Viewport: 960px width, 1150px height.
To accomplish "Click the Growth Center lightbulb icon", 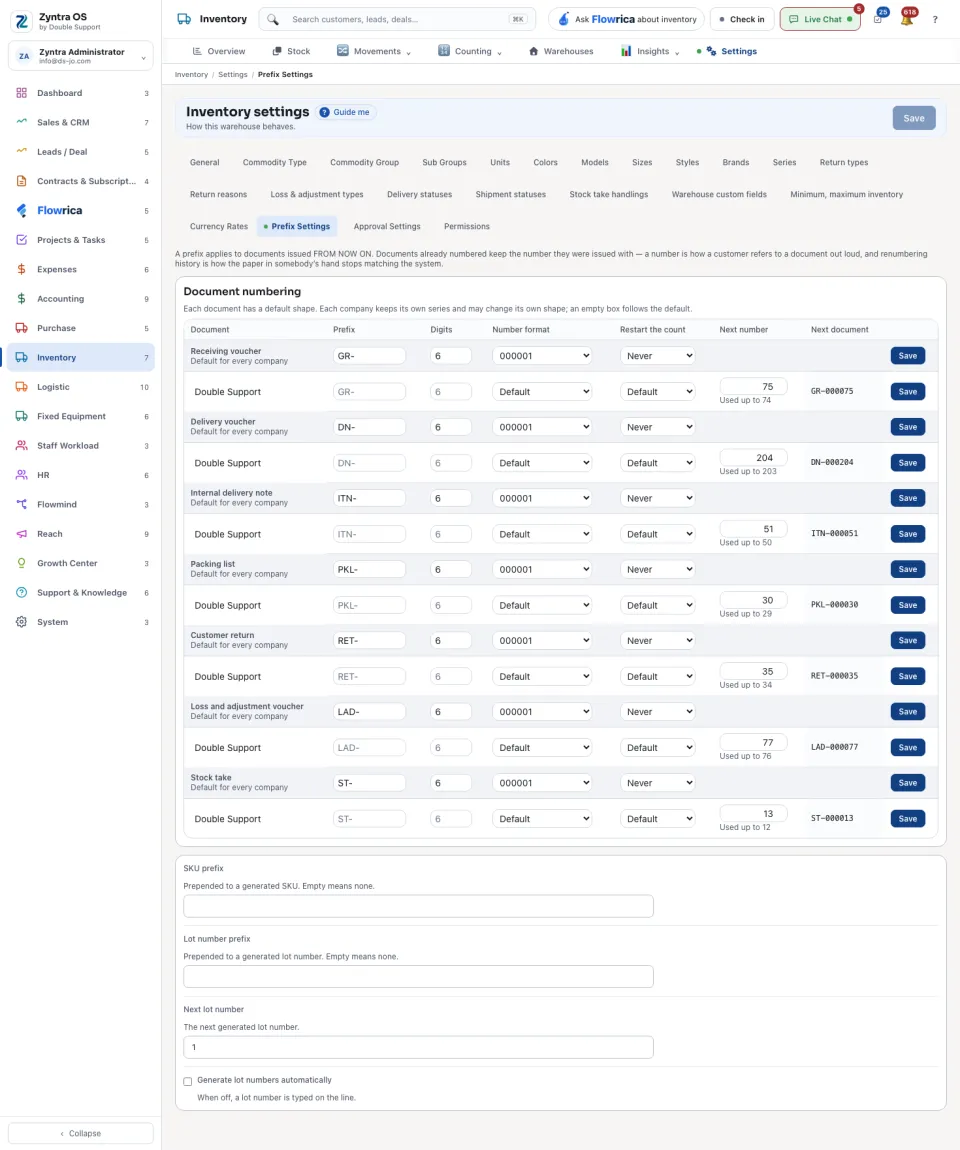I will (x=21, y=563).
